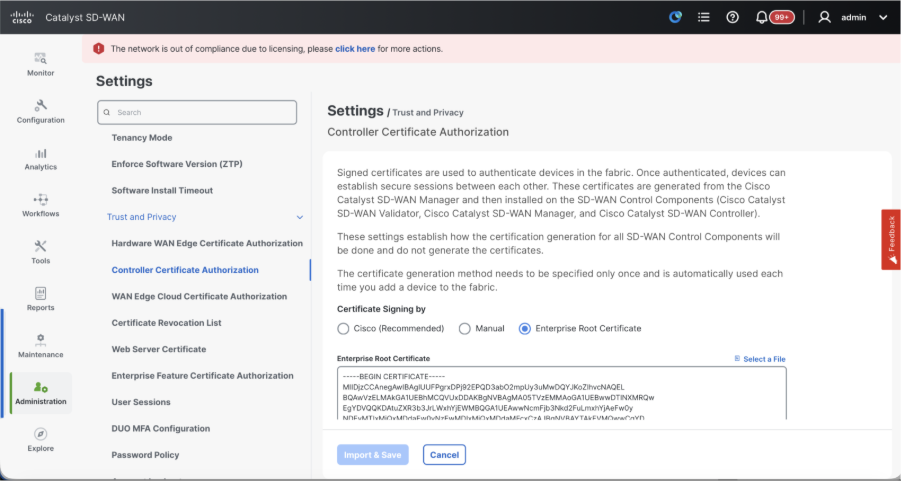Open the Configuration wrench icon
This screenshot has width=901, height=481.
coord(40,110)
